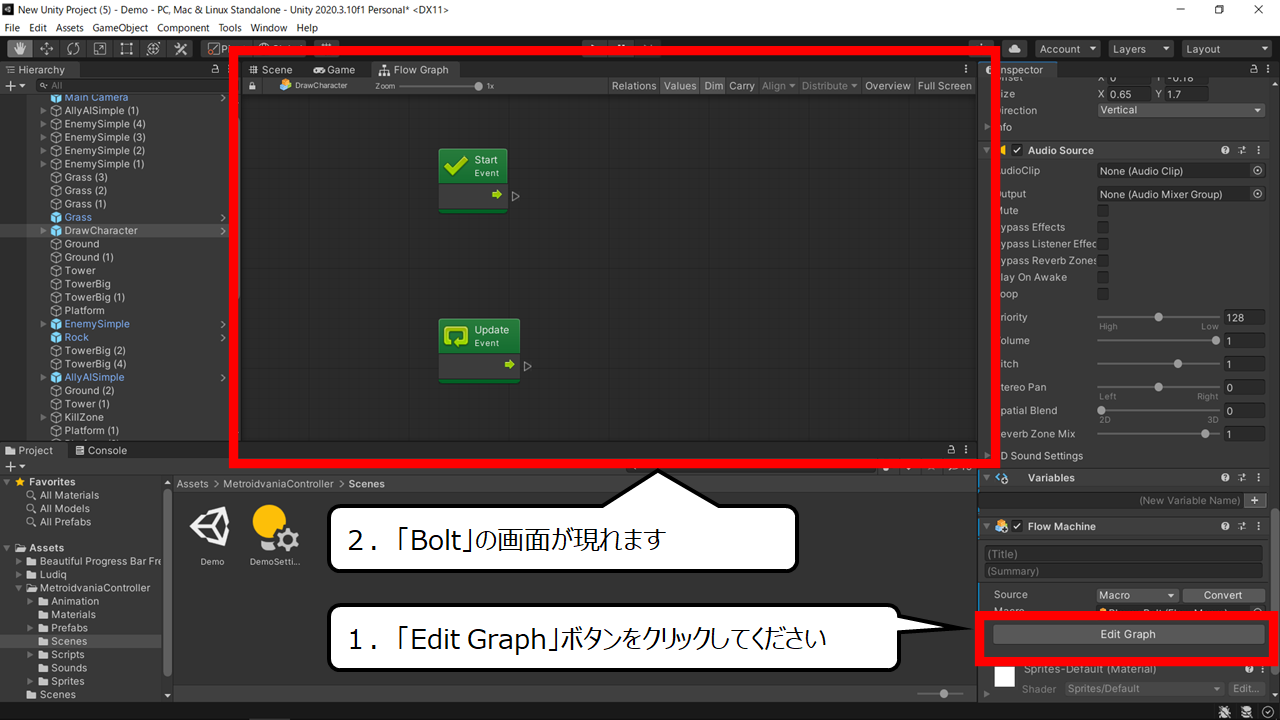Image resolution: width=1280 pixels, height=720 pixels.
Task: Open the Component menu
Action: coord(183,28)
